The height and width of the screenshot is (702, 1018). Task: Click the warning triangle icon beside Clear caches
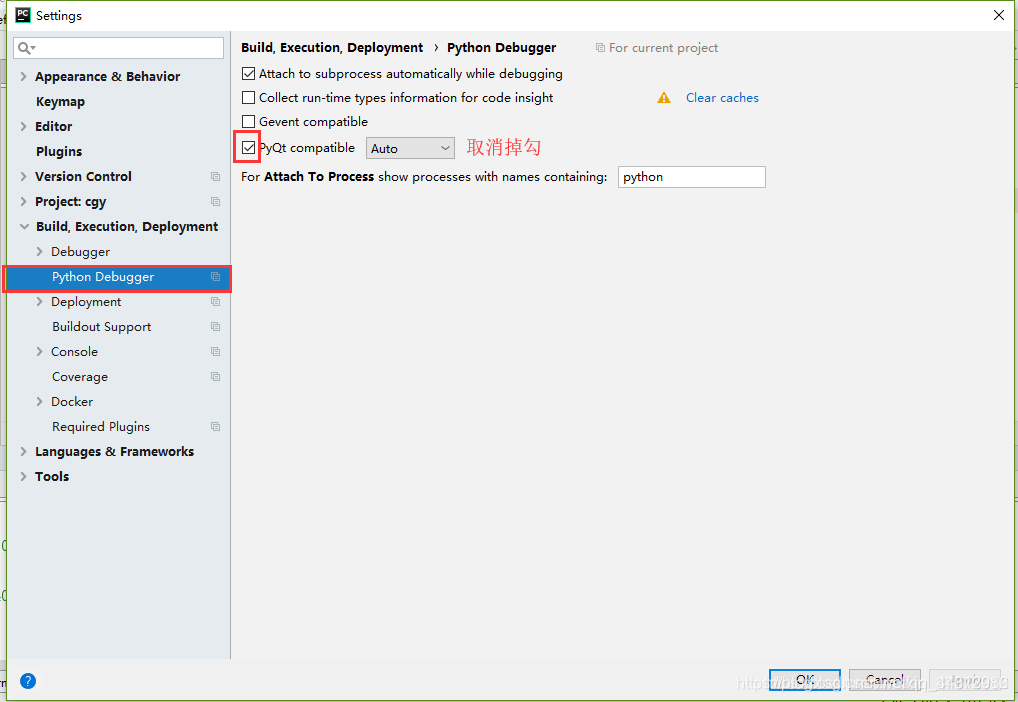(664, 97)
